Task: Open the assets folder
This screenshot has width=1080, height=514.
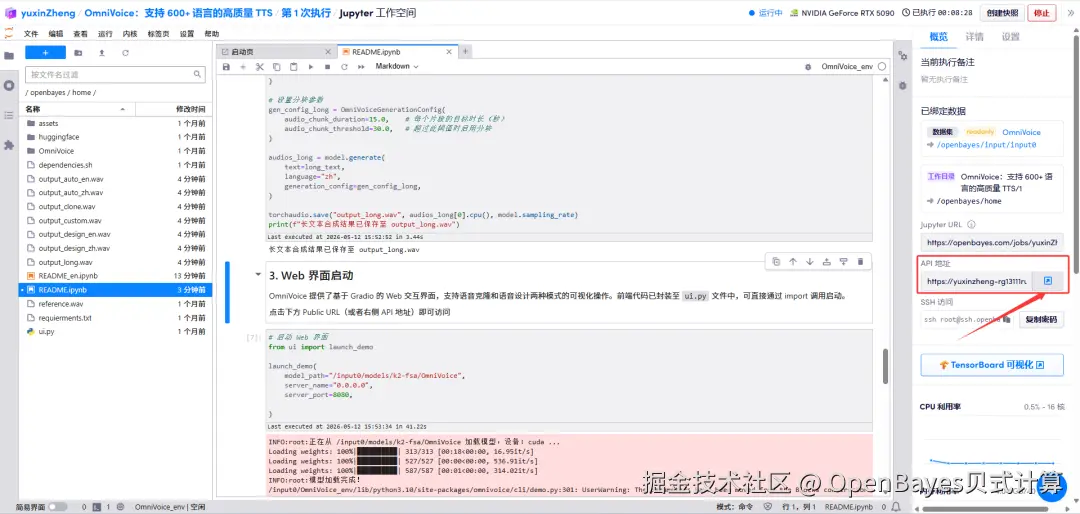Action: 116,123
